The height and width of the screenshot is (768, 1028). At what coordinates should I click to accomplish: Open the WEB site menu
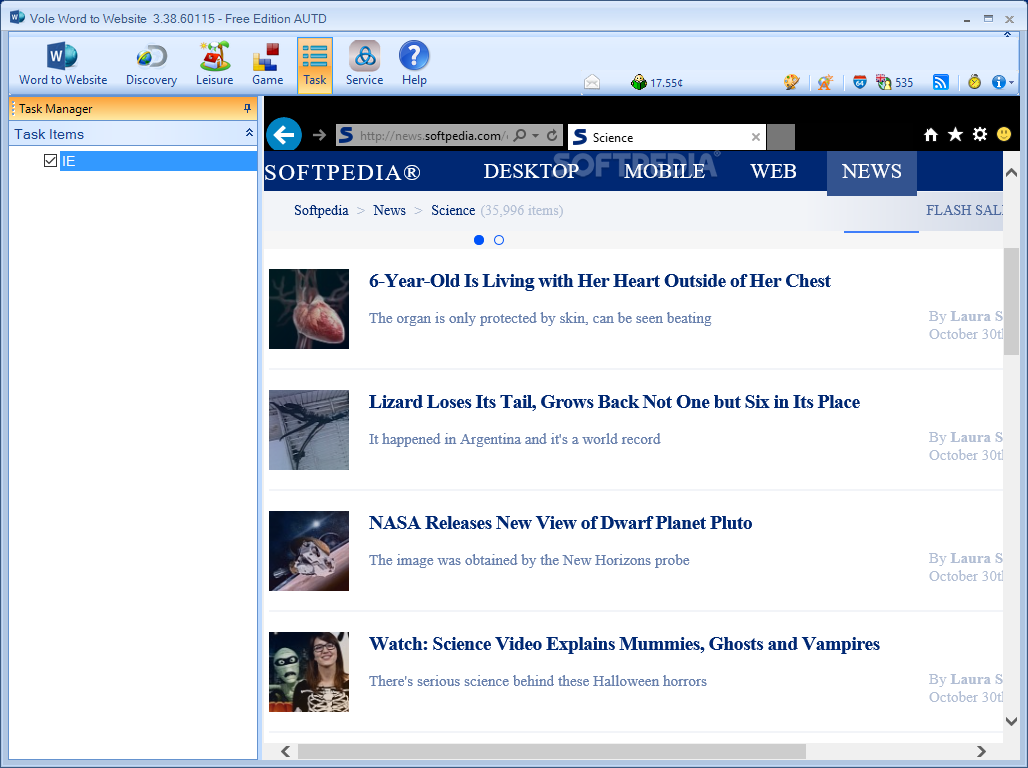click(773, 171)
